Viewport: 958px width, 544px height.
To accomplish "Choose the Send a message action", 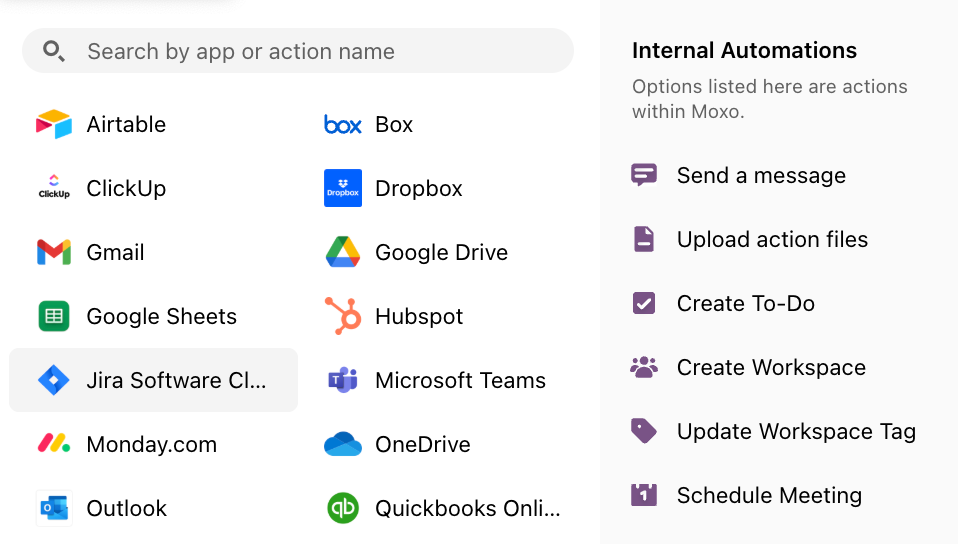I will pos(760,175).
